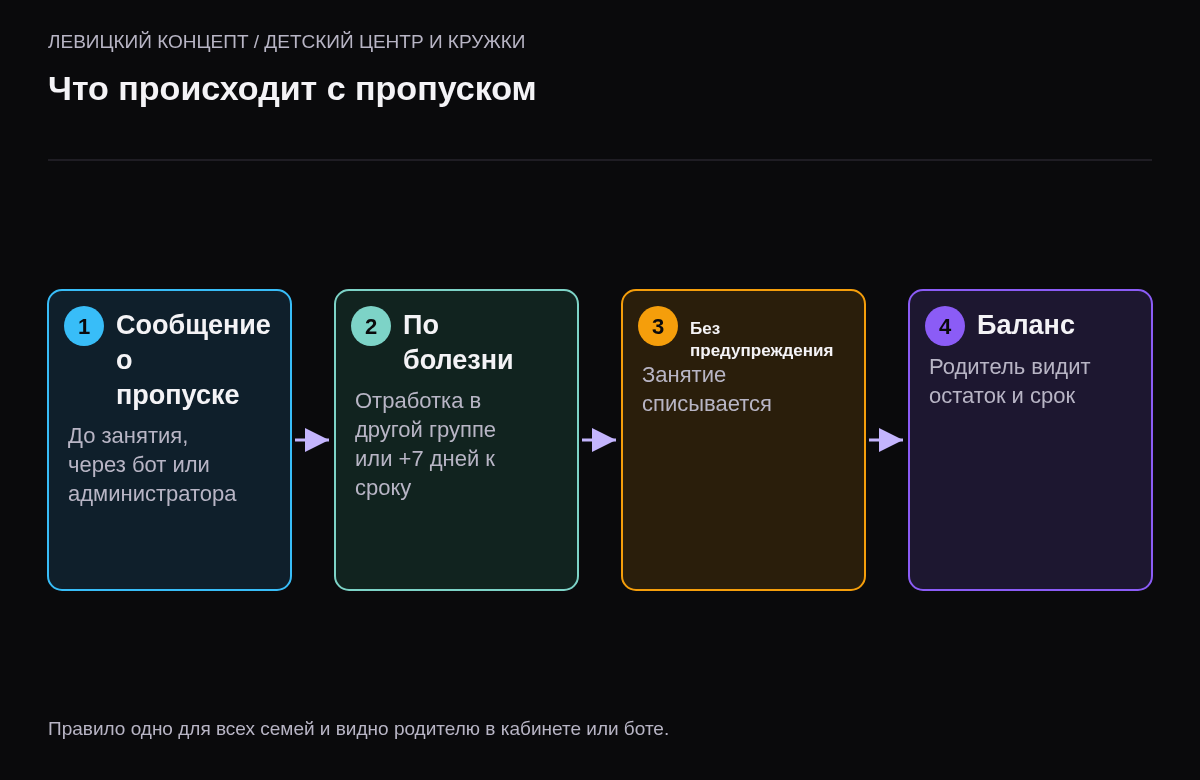Click the orange step 3 number badge
Image resolution: width=1200 pixels, height=780 pixels.
658,326
